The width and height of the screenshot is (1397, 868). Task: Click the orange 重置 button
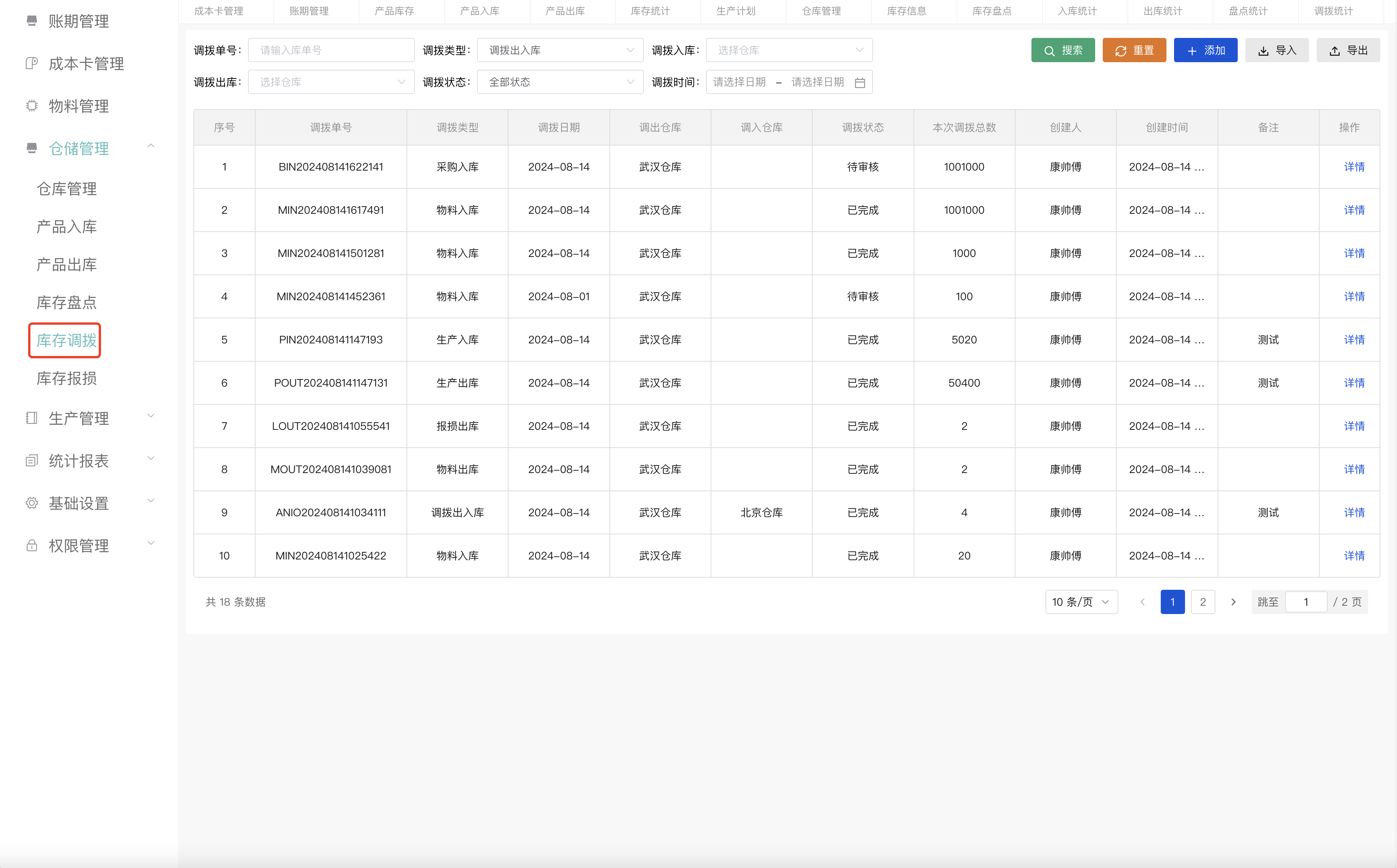pos(1134,50)
